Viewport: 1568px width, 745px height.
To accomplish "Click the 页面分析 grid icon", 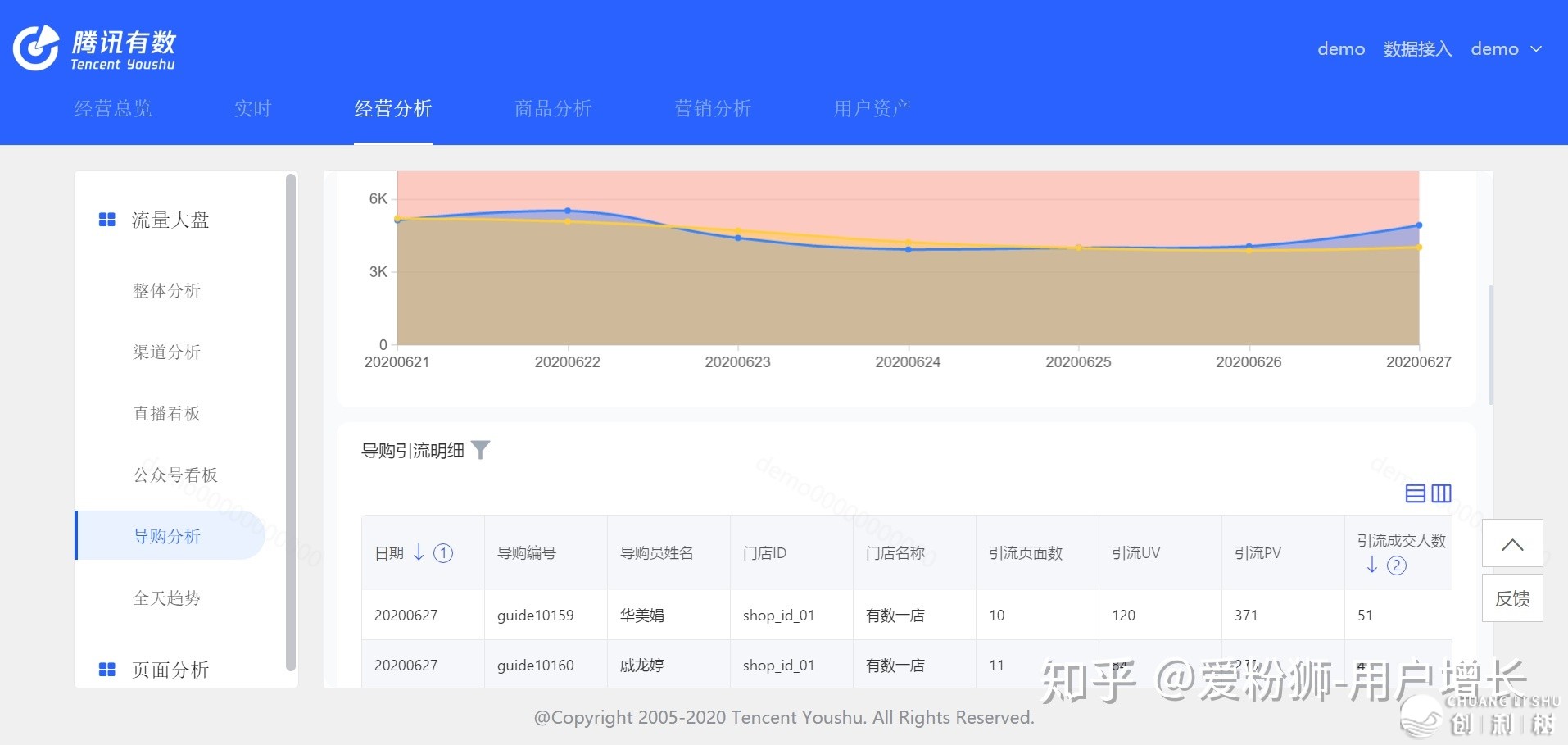I will pyautogui.click(x=106, y=670).
